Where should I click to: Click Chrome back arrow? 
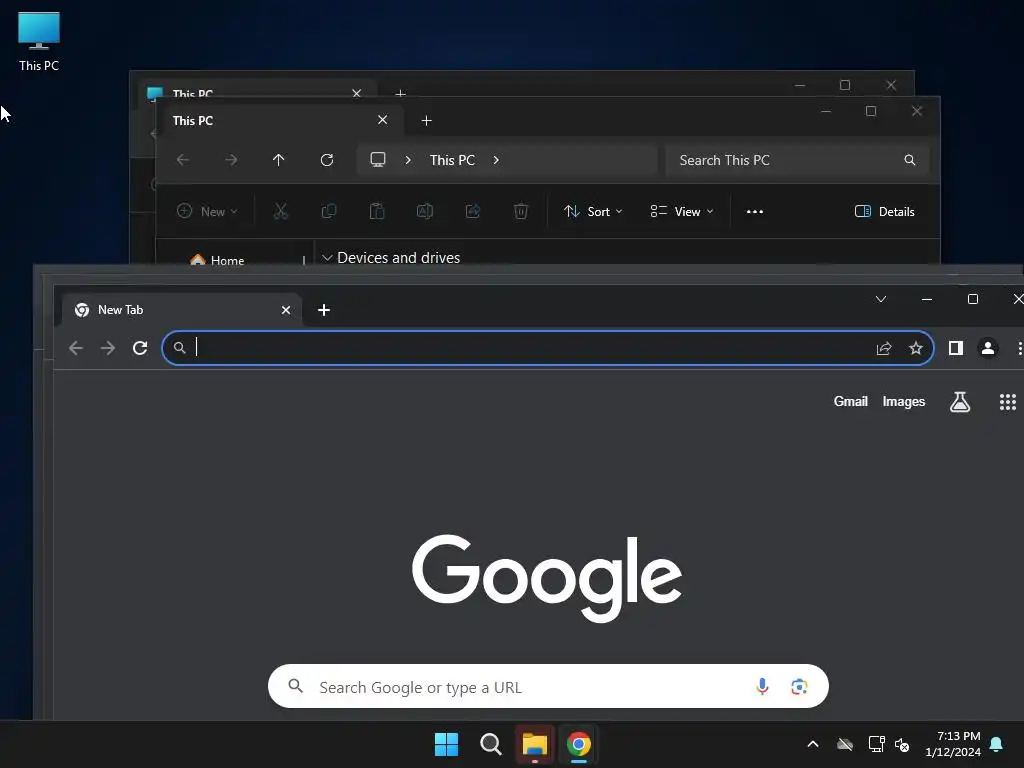(76, 348)
